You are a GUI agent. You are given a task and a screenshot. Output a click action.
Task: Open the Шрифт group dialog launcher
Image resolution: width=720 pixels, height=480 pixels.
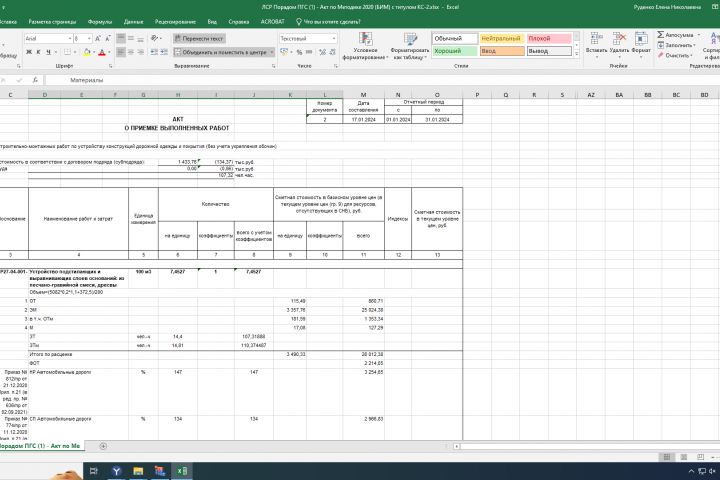(111, 66)
